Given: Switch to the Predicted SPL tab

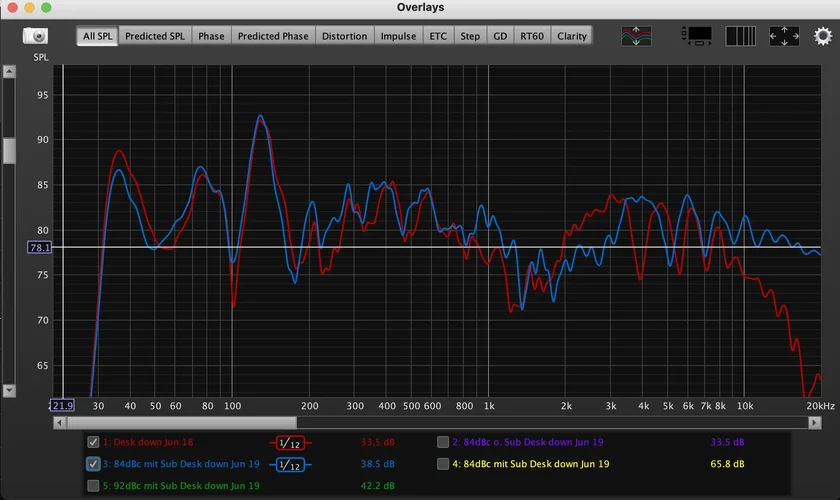Looking at the screenshot, I should (155, 36).
